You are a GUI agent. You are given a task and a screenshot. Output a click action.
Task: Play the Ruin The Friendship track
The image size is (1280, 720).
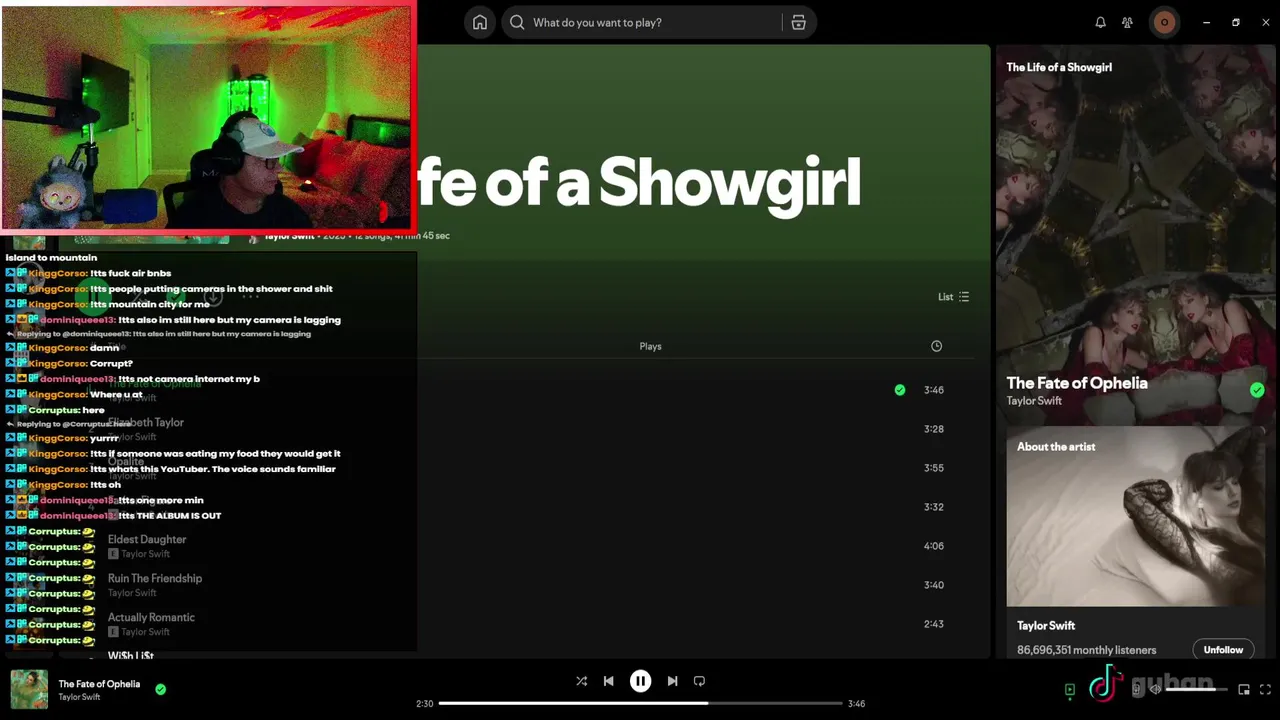(x=155, y=579)
